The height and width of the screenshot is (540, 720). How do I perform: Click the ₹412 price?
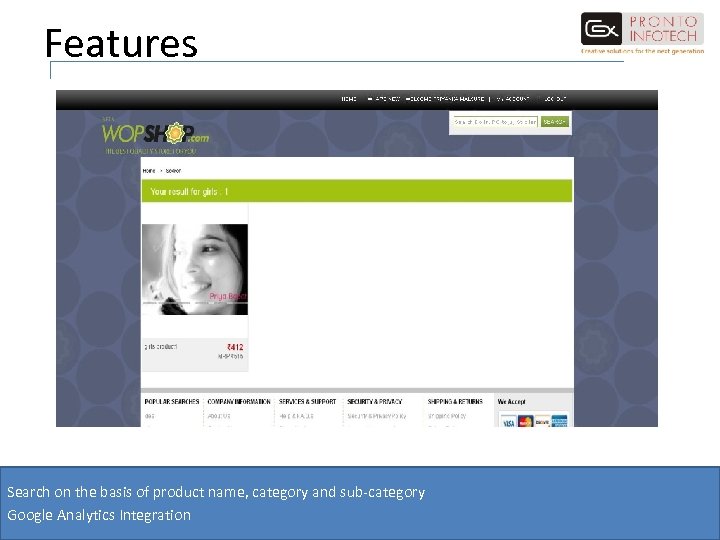(235, 347)
